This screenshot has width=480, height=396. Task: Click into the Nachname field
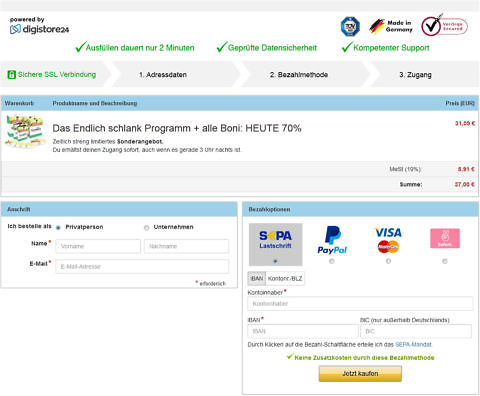[186, 246]
